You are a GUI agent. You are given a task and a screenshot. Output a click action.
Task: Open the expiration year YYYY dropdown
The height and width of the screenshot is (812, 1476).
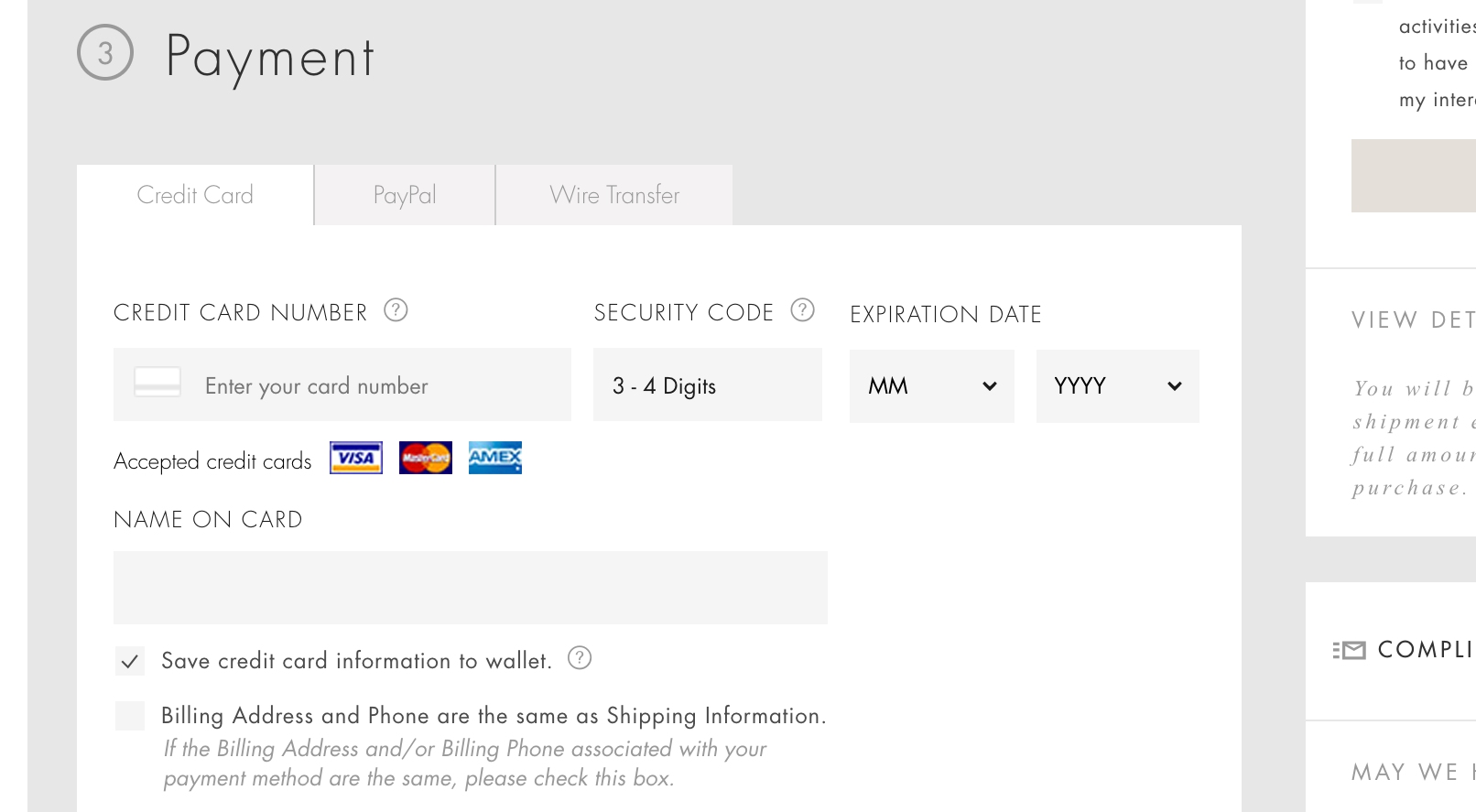pyautogui.click(x=1117, y=385)
